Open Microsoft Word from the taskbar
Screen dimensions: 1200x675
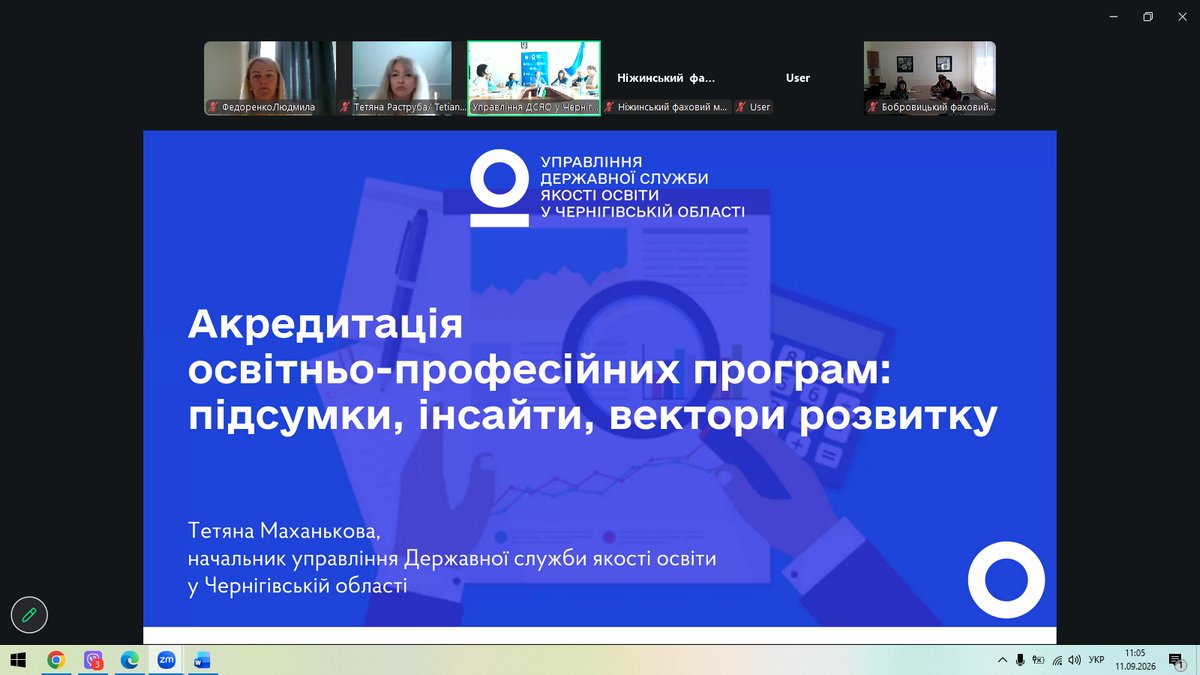pyautogui.click(x=202, y=660)
